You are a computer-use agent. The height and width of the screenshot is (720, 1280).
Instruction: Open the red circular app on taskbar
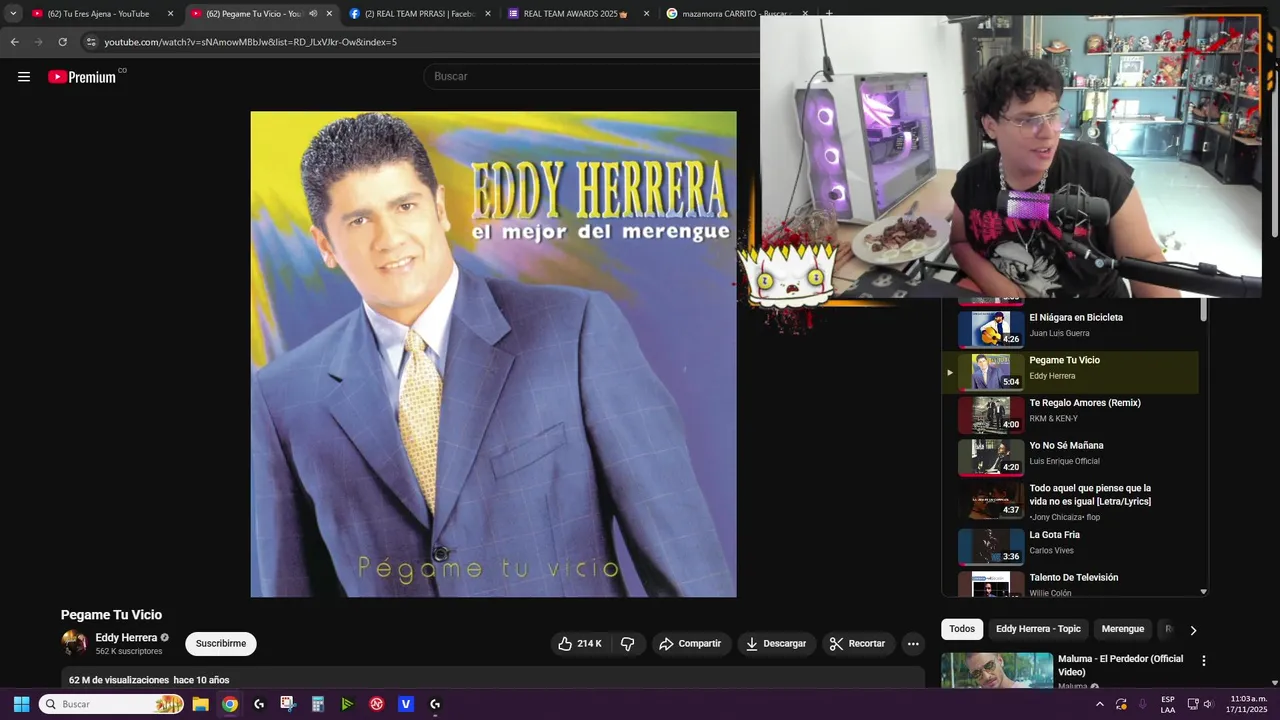pyautogui.click(x=377, y=704)
